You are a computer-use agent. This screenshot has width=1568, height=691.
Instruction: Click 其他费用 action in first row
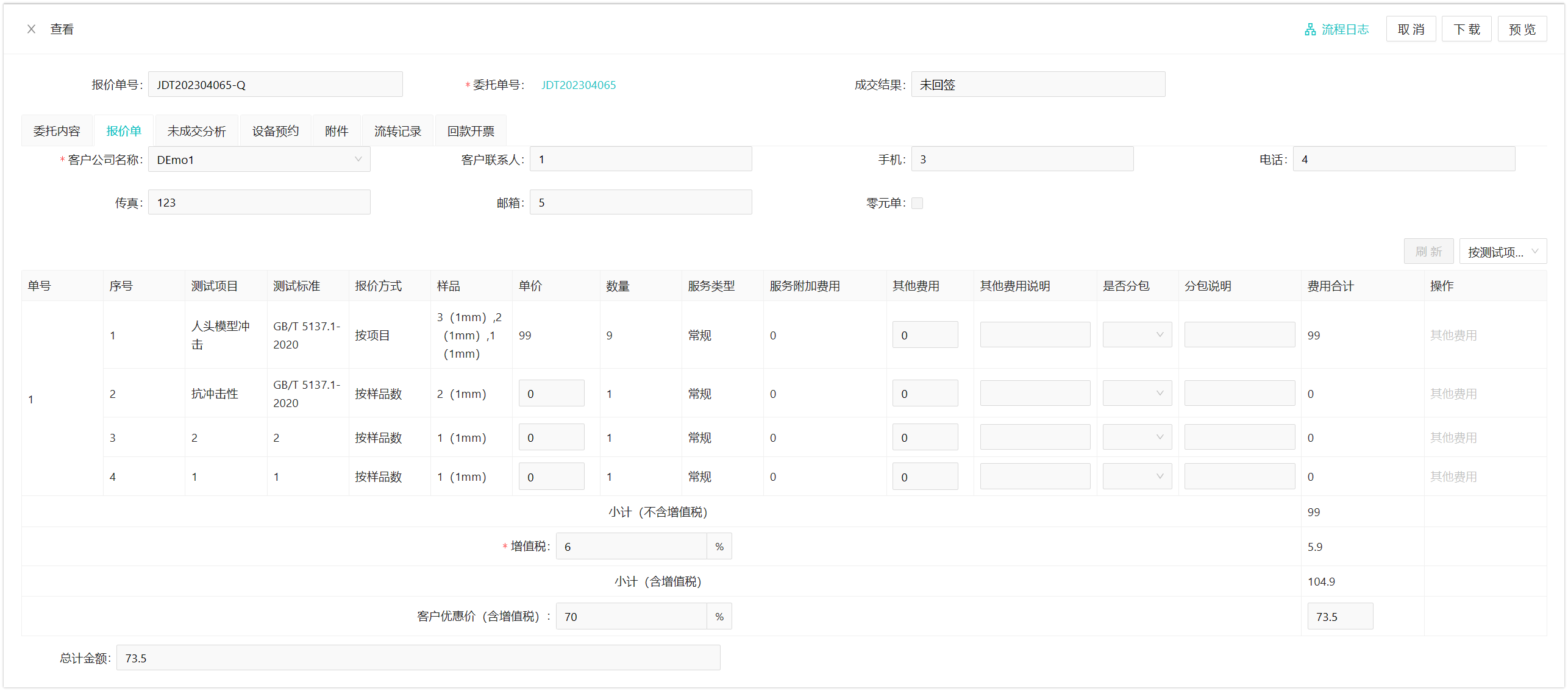click(1453, 335)
